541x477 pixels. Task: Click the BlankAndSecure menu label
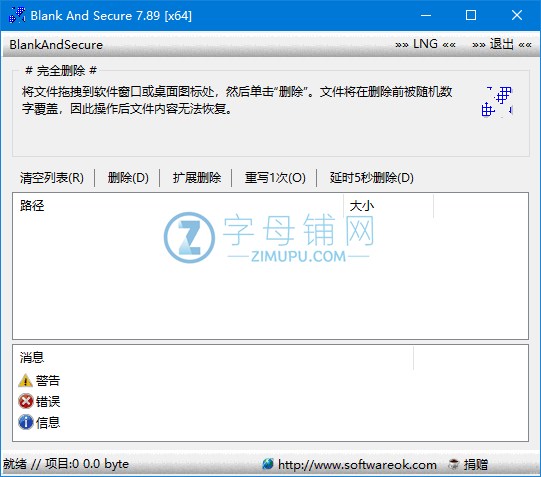[56, 44]
